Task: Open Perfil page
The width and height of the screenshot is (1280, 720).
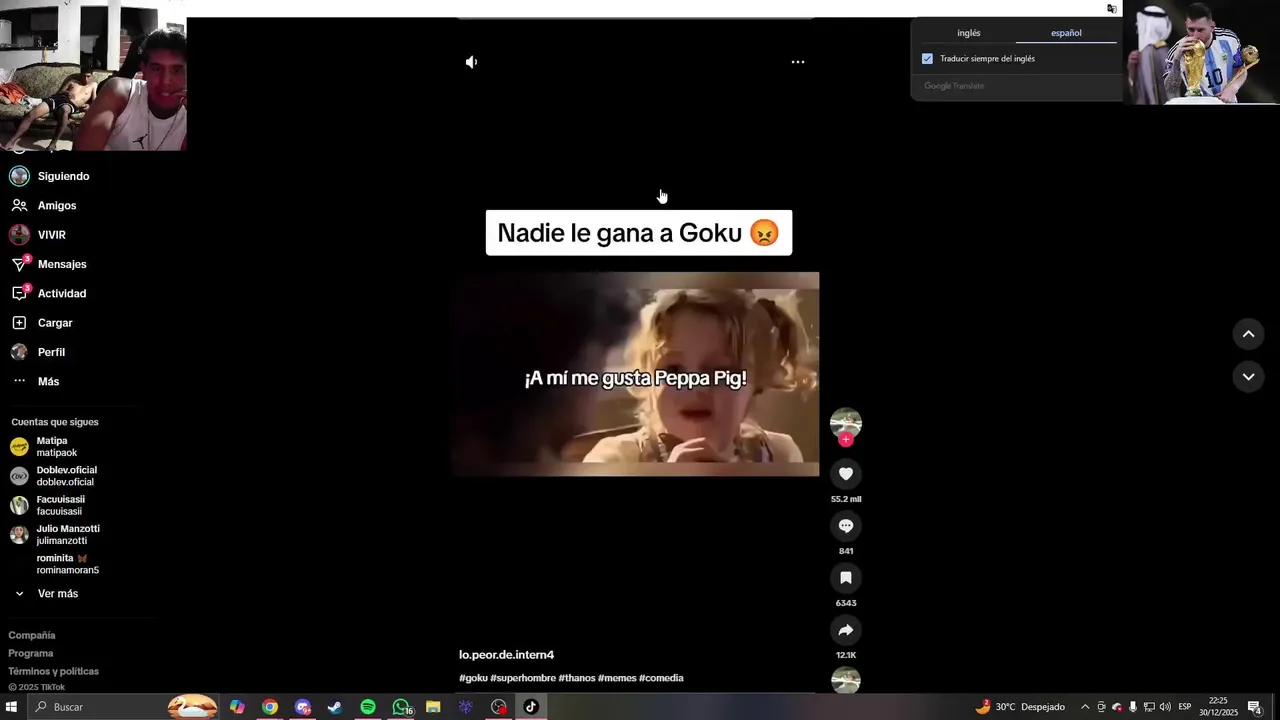Action: 38,352
